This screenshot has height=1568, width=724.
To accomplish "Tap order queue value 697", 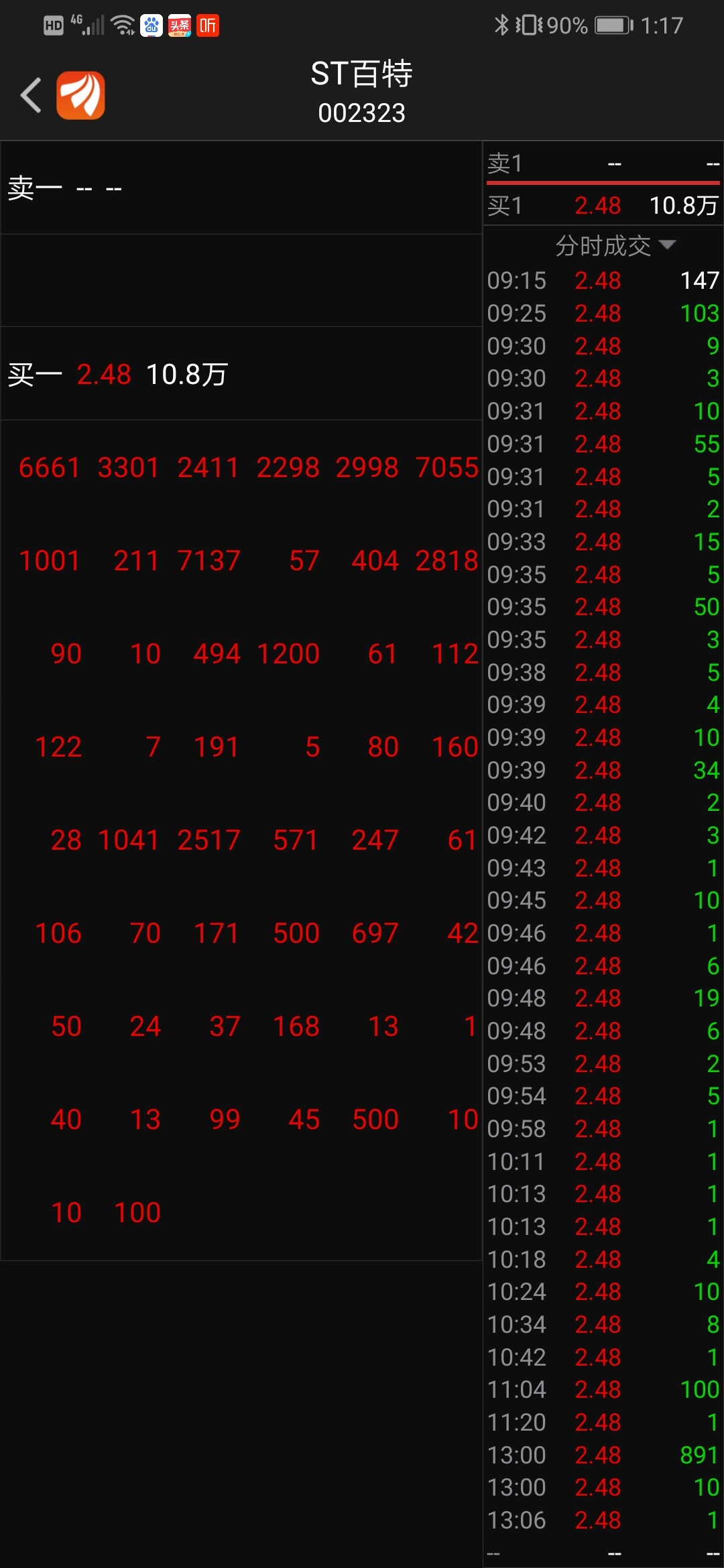I will [x=375, y=933].
